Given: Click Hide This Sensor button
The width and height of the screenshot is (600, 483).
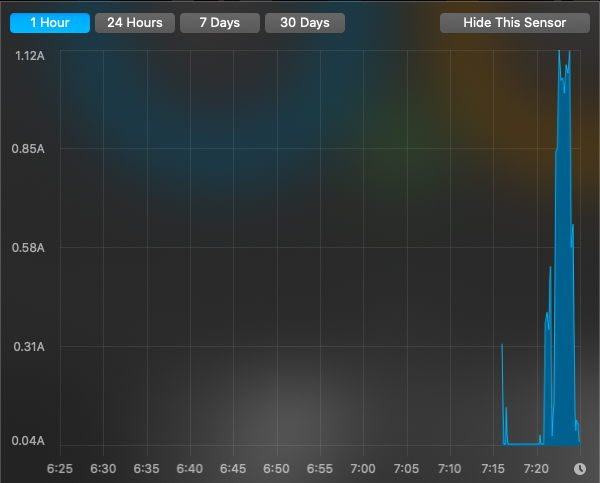Looking at the screenshot, I should (x=515, y=23).
